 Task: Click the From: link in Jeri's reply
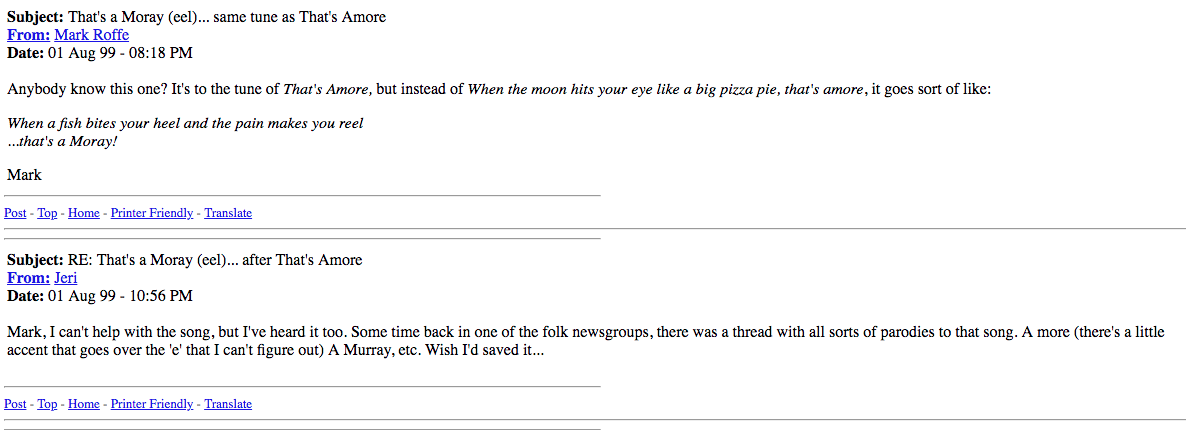(x=28, y=278)
